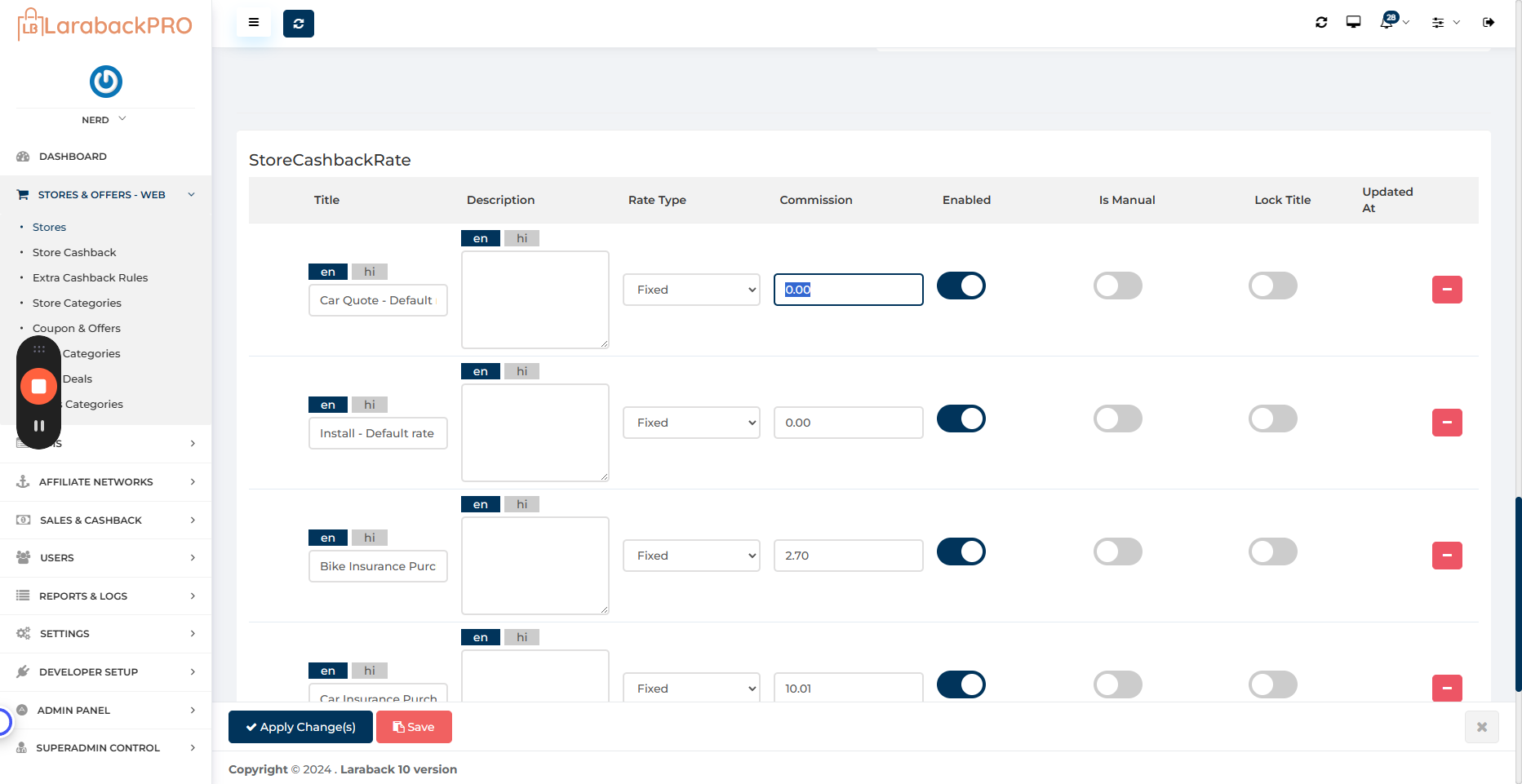Screen dimensions: 1522x784
Task: Stop the screen recording
Action: [x=38, y=387]
